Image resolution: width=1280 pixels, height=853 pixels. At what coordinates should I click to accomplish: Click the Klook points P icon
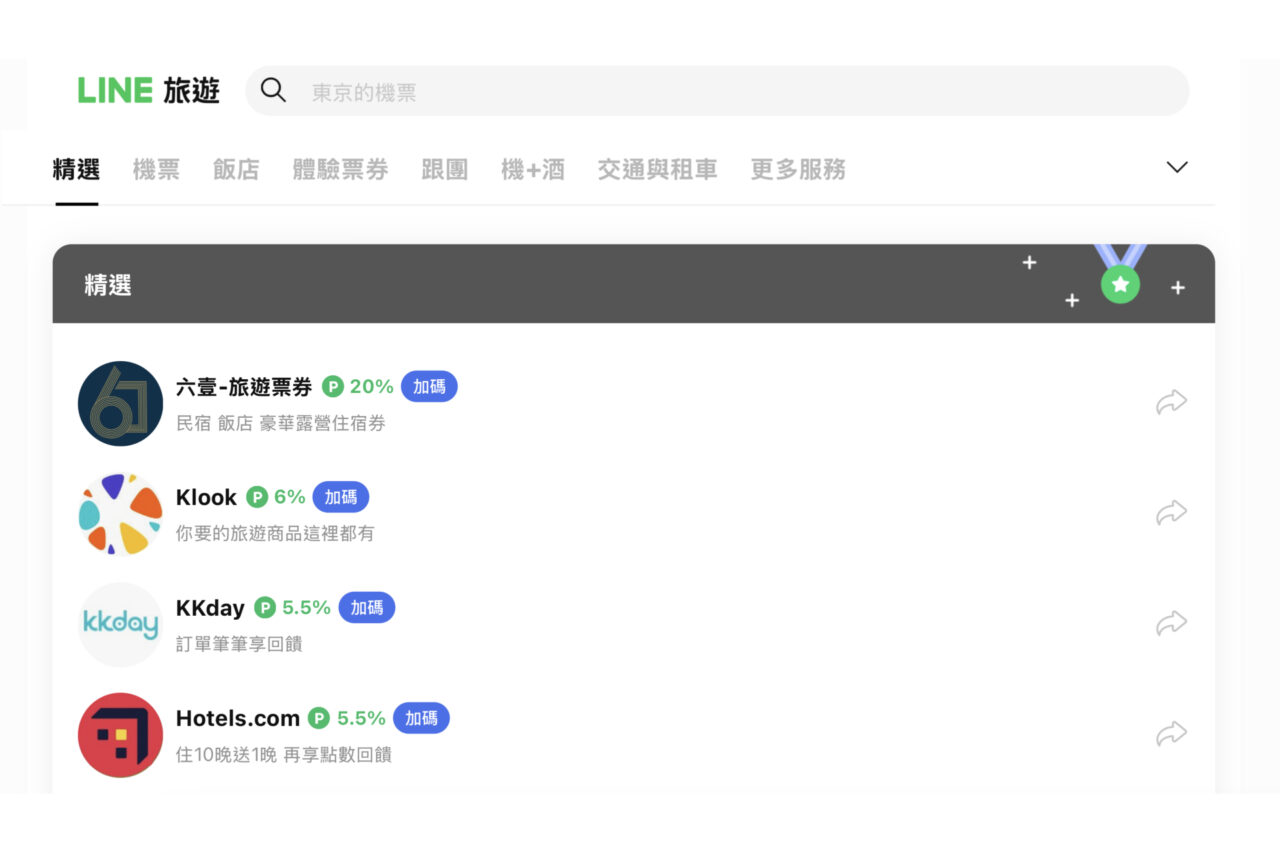pyautogui.click(x=257, y=497)
